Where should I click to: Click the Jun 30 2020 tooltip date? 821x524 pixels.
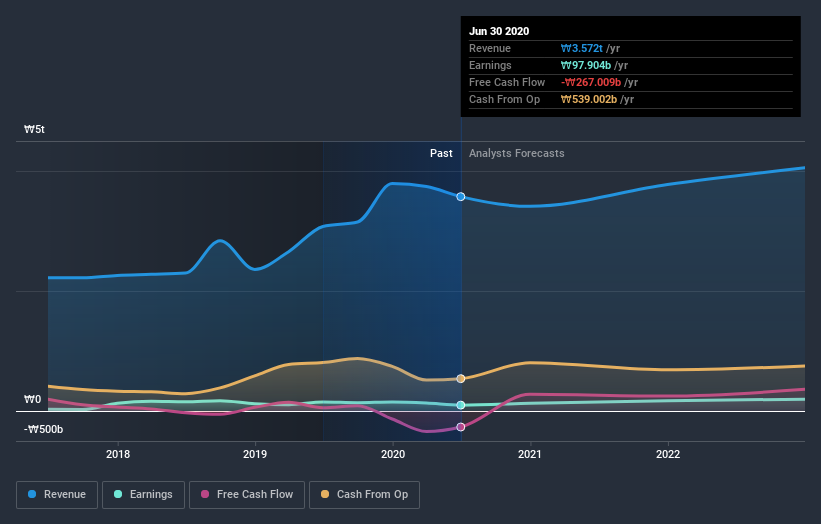[499, 31]
